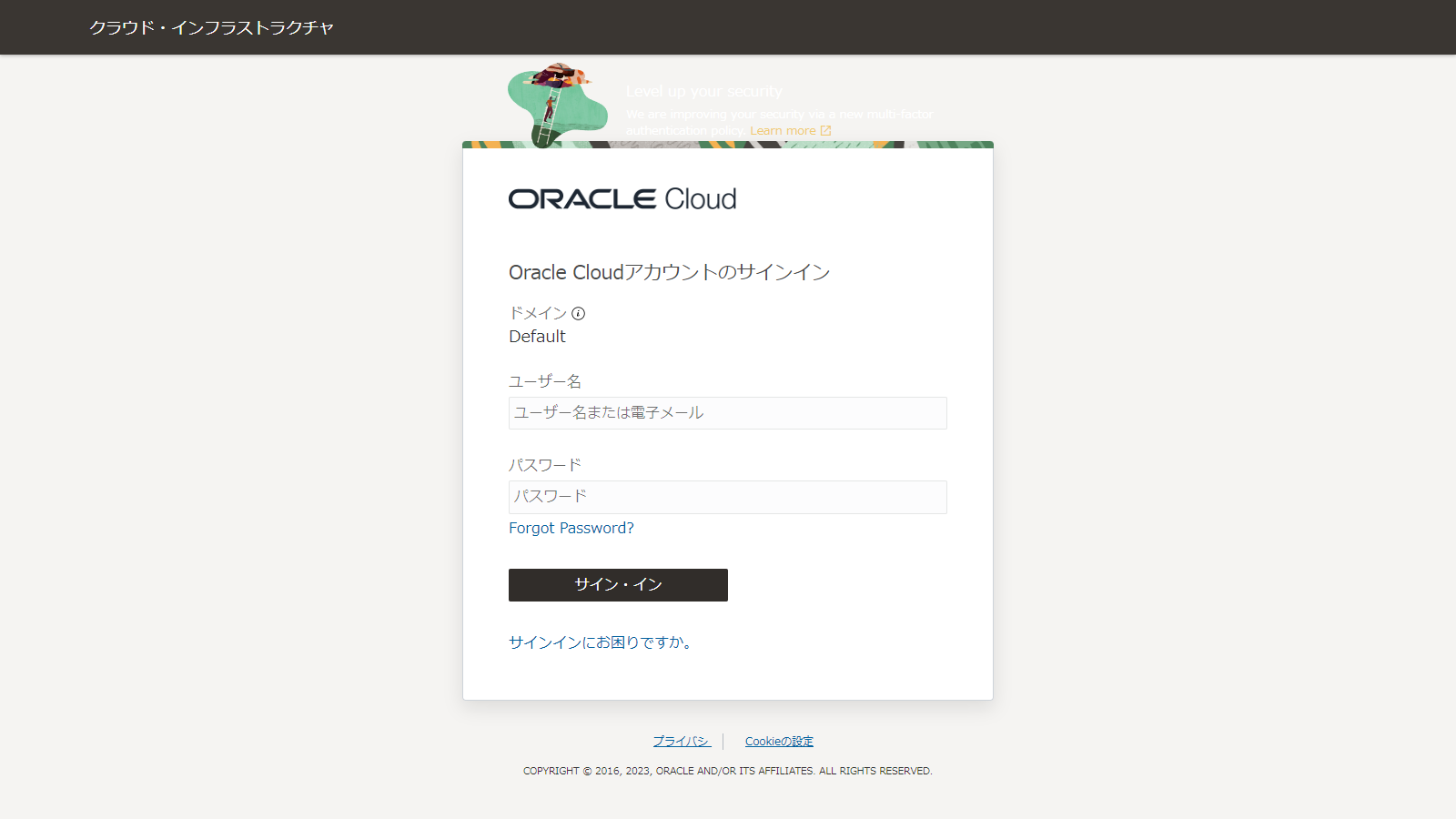Open the Learn more external link
The image size is (1456, 819).
coord(790,131)
